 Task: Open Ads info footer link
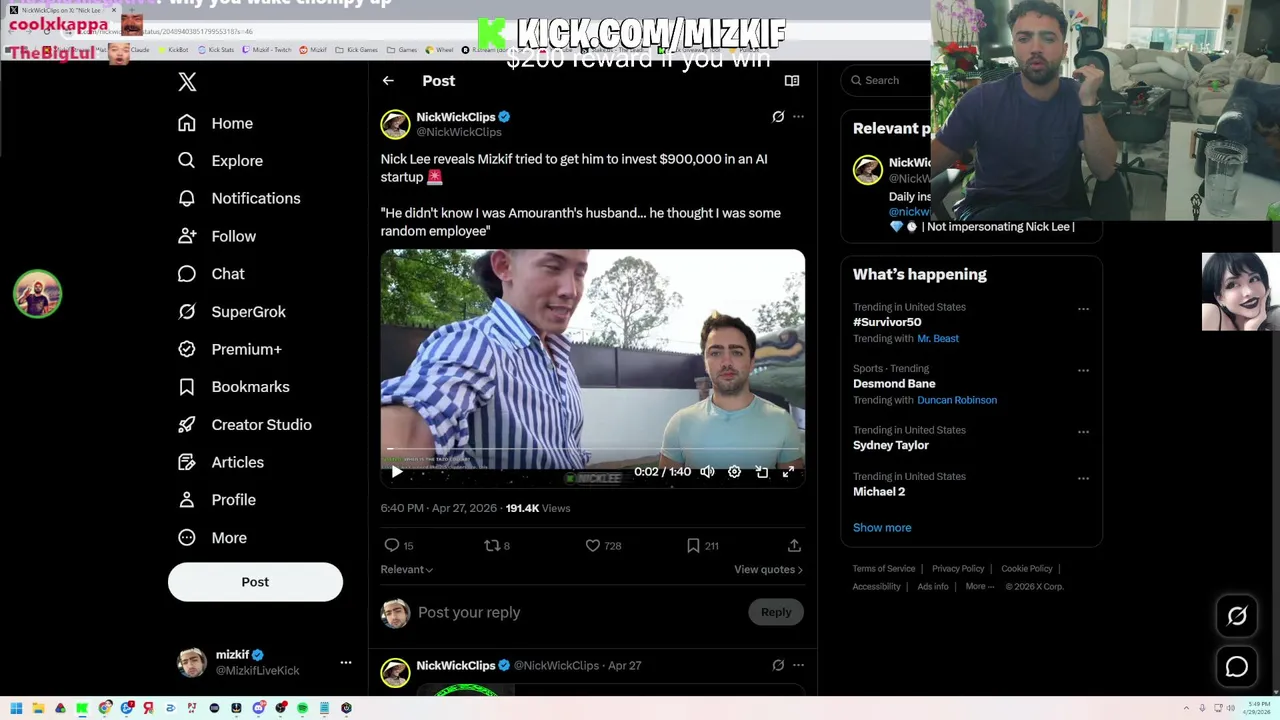pyautogui.click(x=933, y=587)
